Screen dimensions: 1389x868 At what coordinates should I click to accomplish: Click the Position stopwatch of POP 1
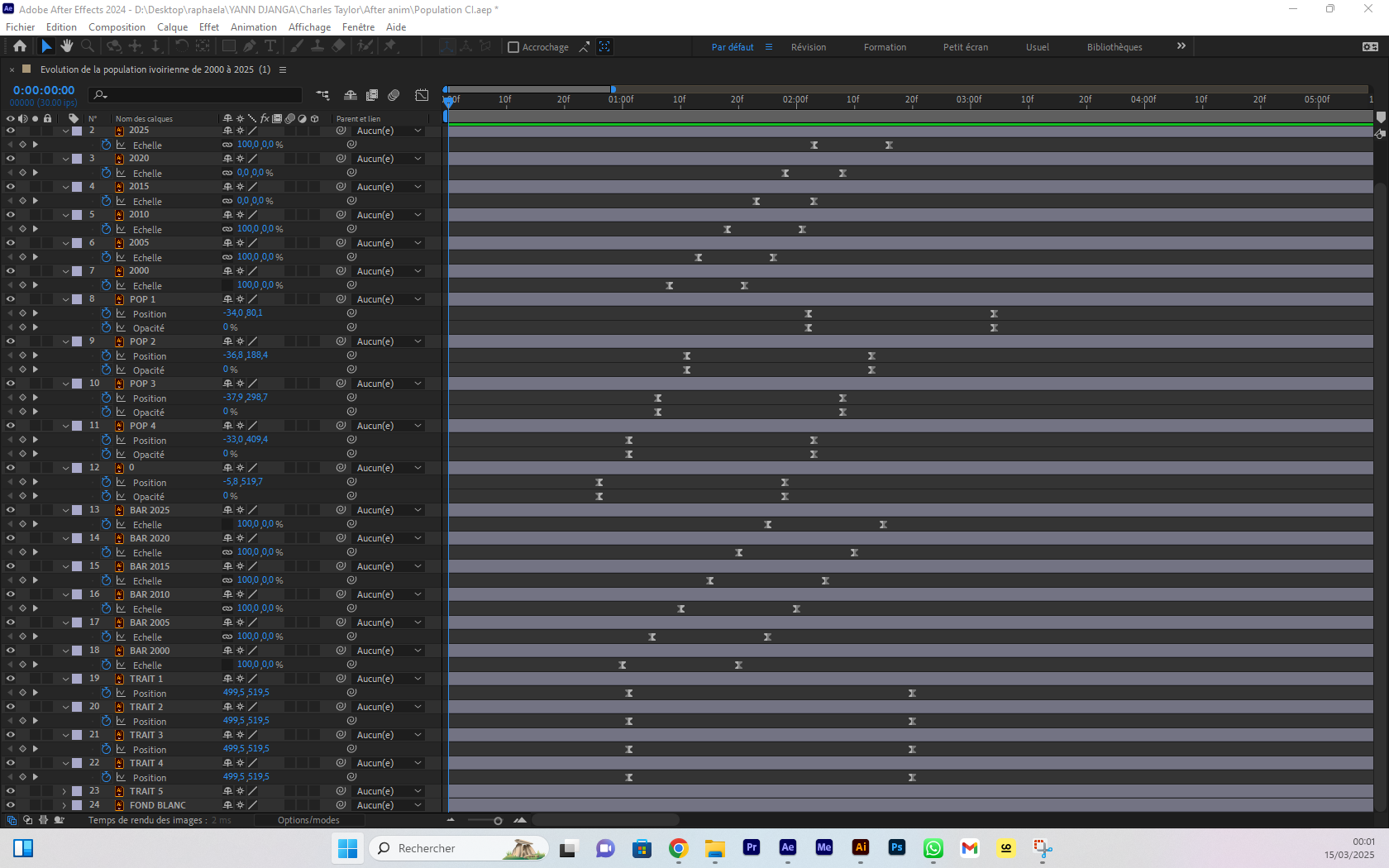coord(106,313)
